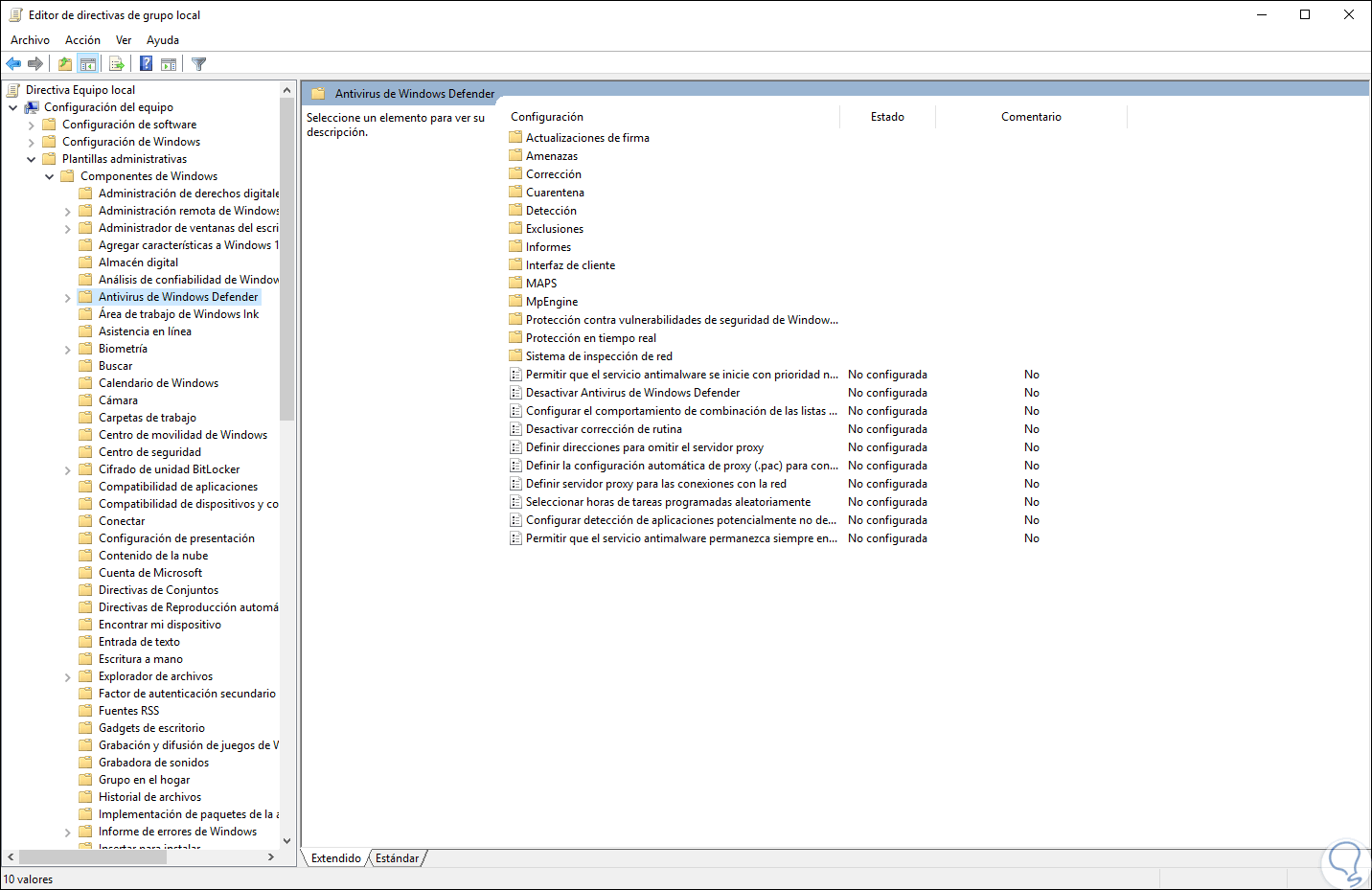Select the Detección folder in the list
The width and height of the screenshot is (1372, 890).
tap(551, 211)
